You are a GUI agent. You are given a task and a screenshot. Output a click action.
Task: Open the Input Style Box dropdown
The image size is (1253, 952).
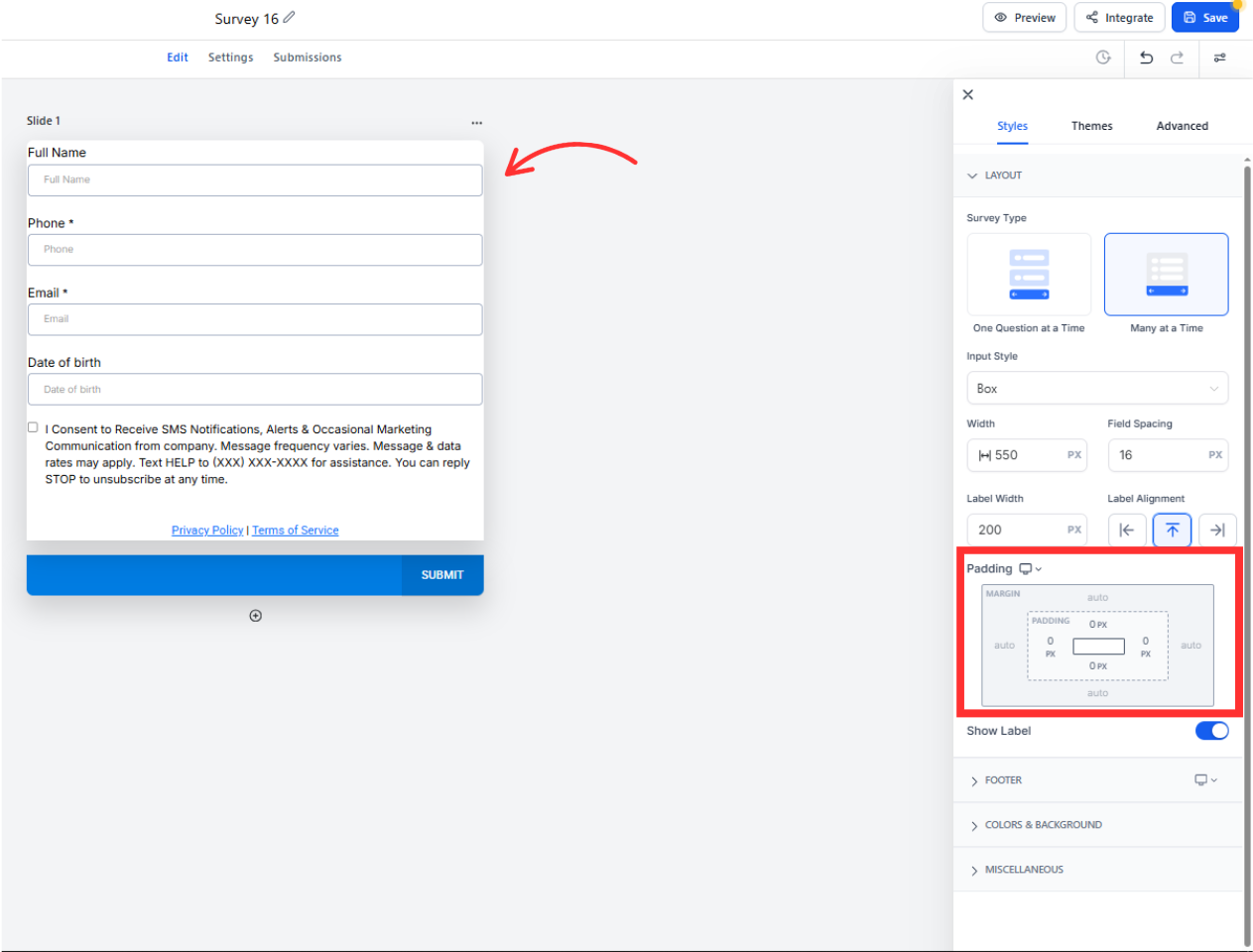point(1096,389)
